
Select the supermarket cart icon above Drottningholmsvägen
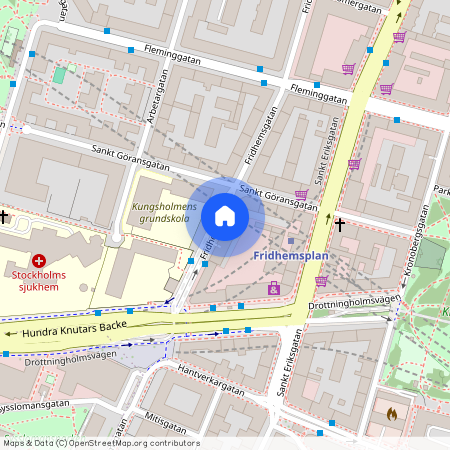coord(321,281)
